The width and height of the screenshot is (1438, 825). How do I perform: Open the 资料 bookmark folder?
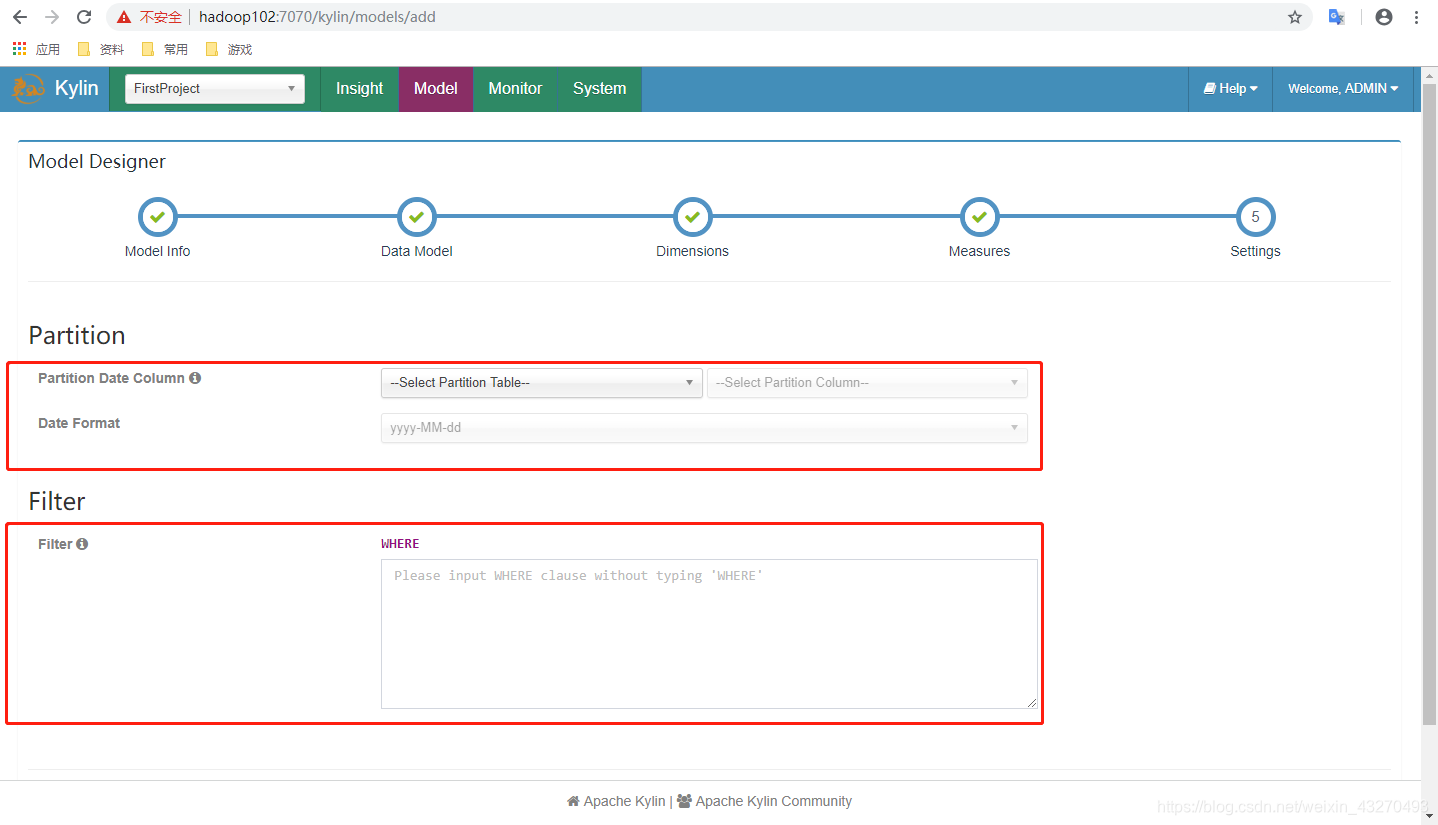tap(101, 49)
